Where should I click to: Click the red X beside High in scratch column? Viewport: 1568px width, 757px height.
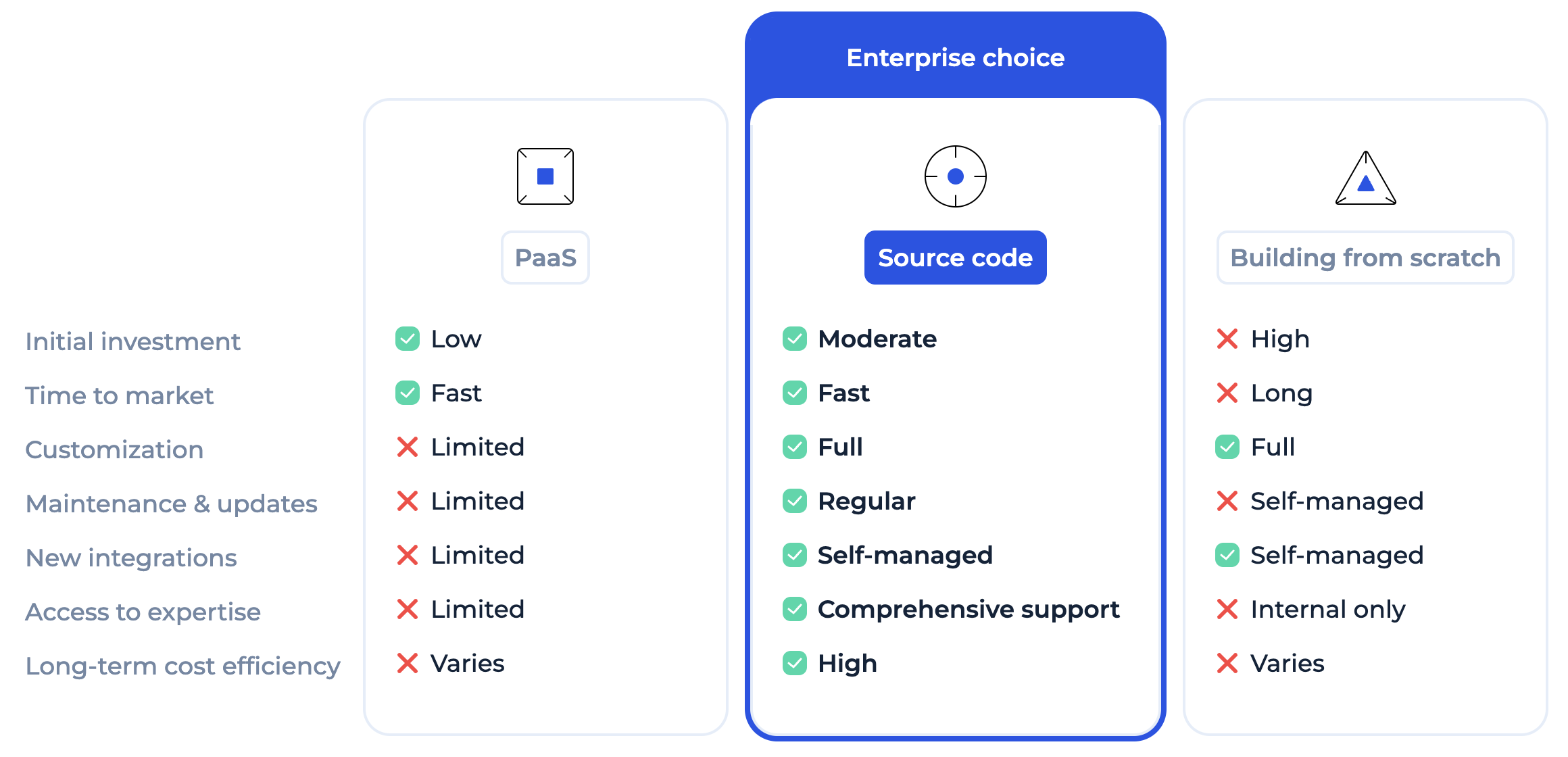(1227, 339)
